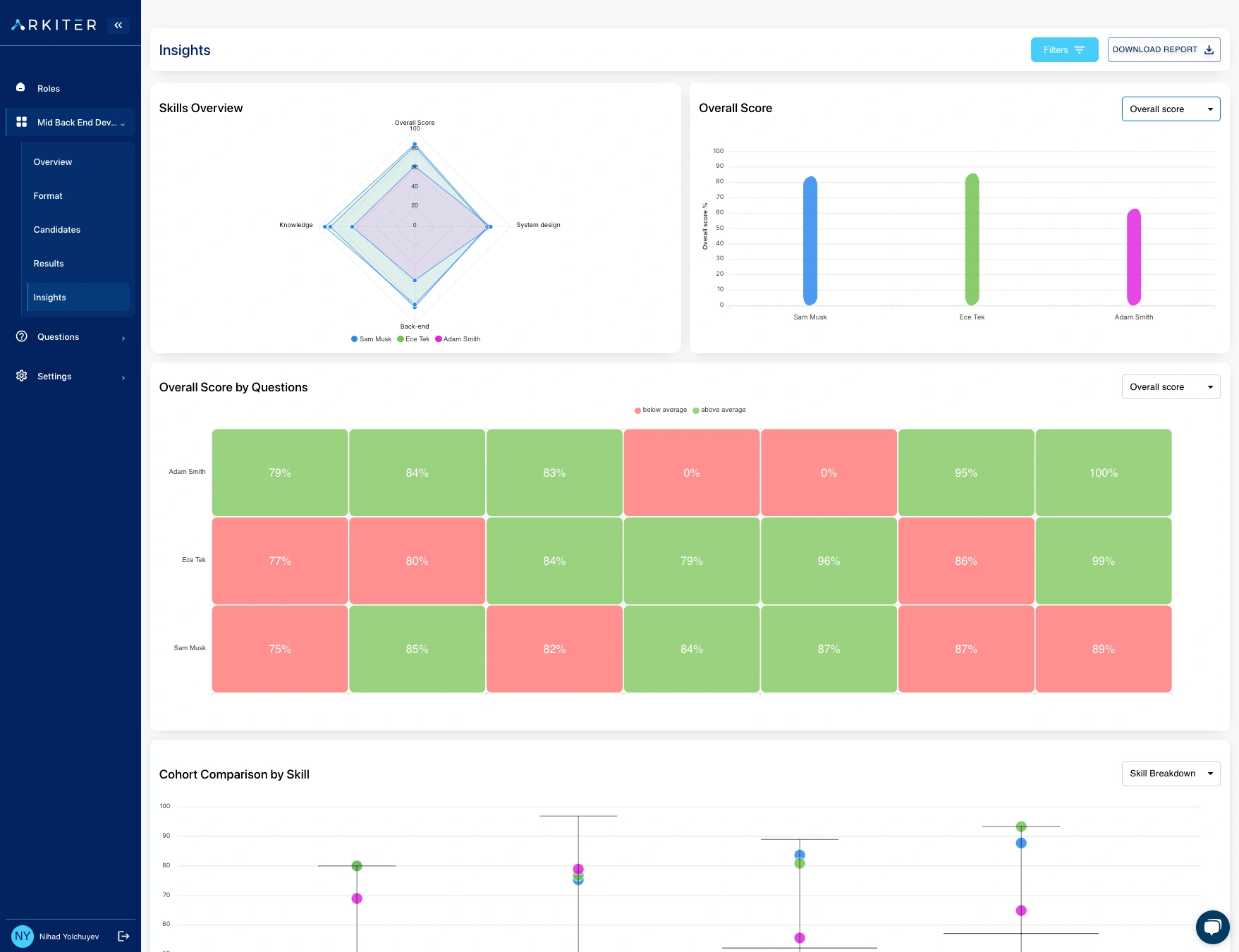The image size is (1239, 952).
Task: Click Download Report button
Action: [1163, 50]
